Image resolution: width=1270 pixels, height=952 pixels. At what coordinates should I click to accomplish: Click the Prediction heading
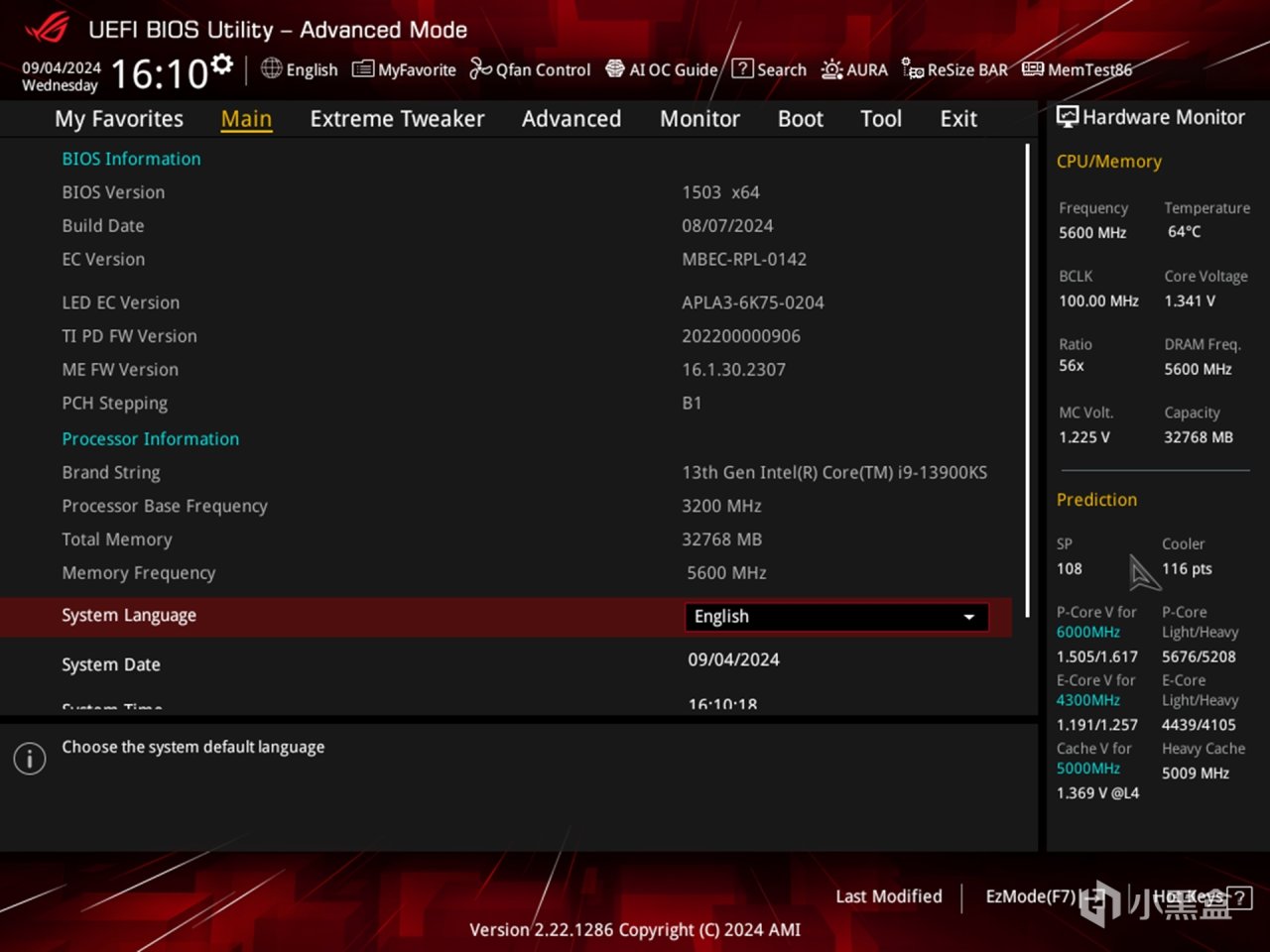point(1096,500)
